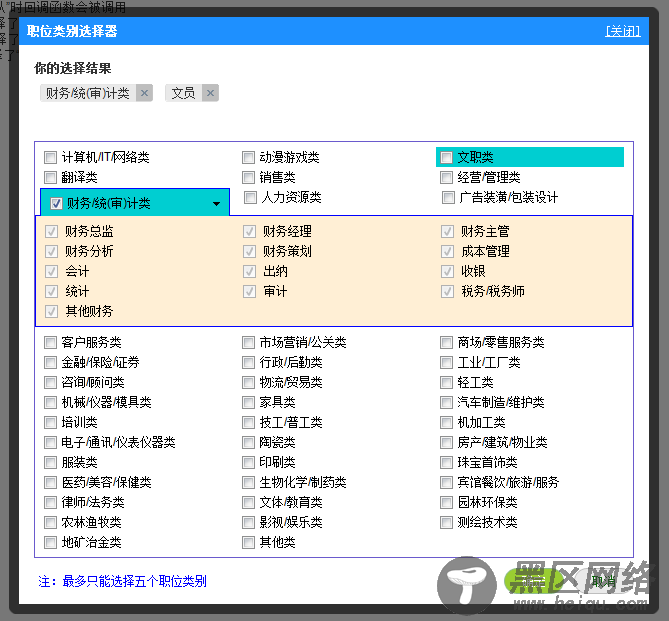Check the 行政/后勤类 checkbox

[x=248, y=362]
